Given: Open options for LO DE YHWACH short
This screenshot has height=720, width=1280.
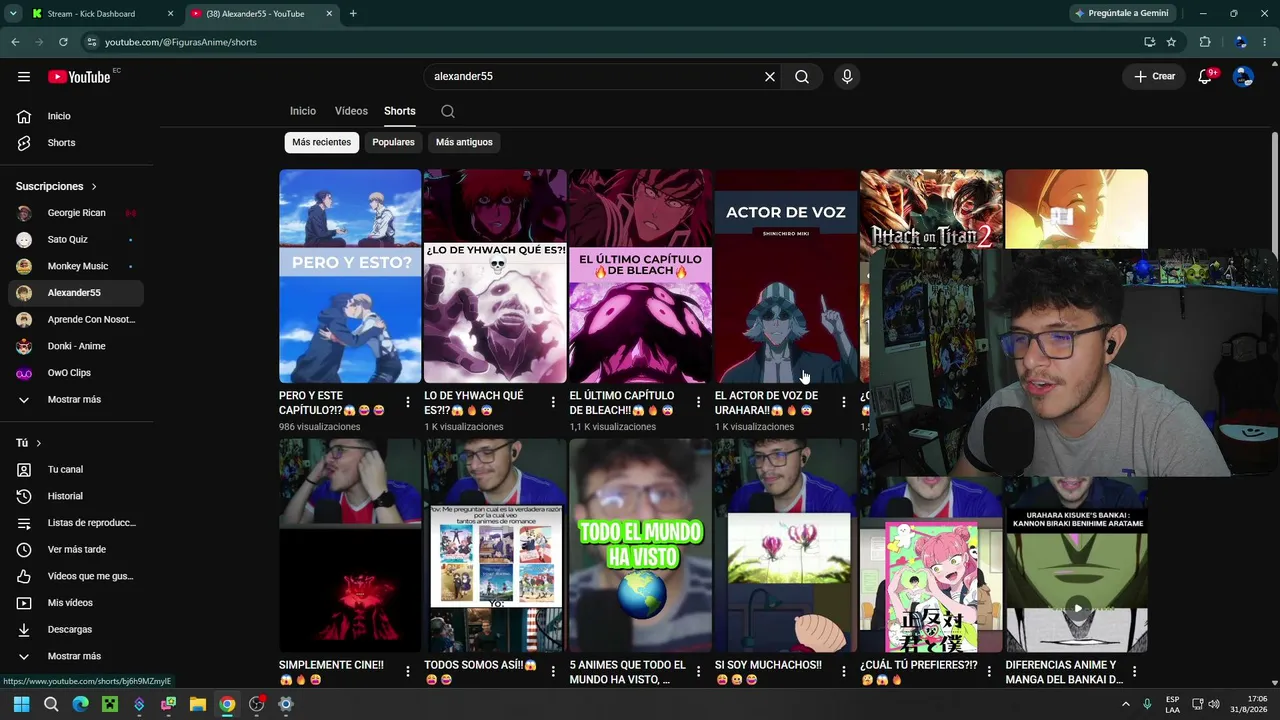Looking at the screenshot, I should click(x=553, y=402).
